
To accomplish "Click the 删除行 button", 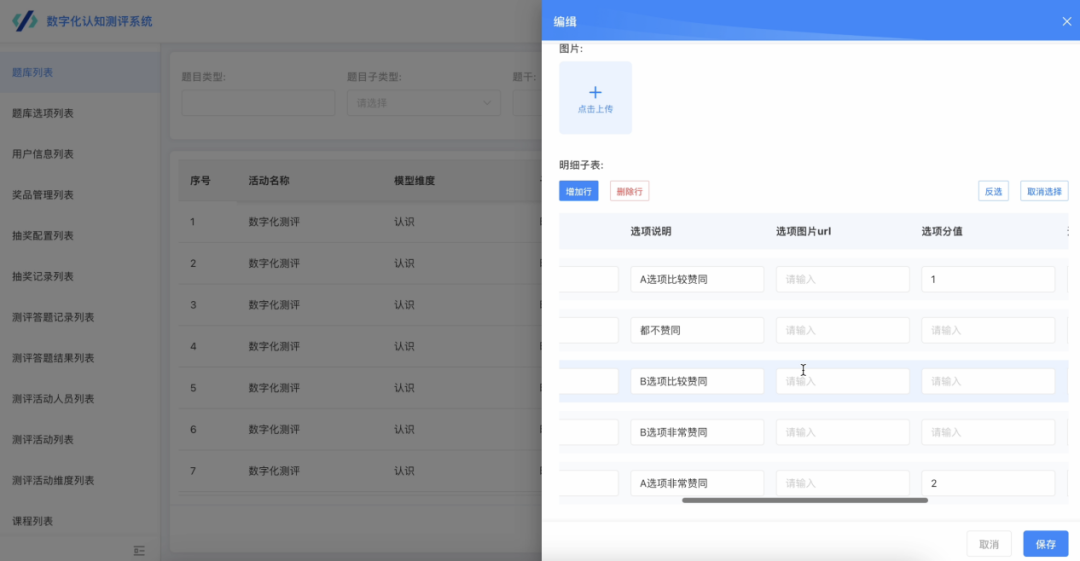I will (630, 191).
